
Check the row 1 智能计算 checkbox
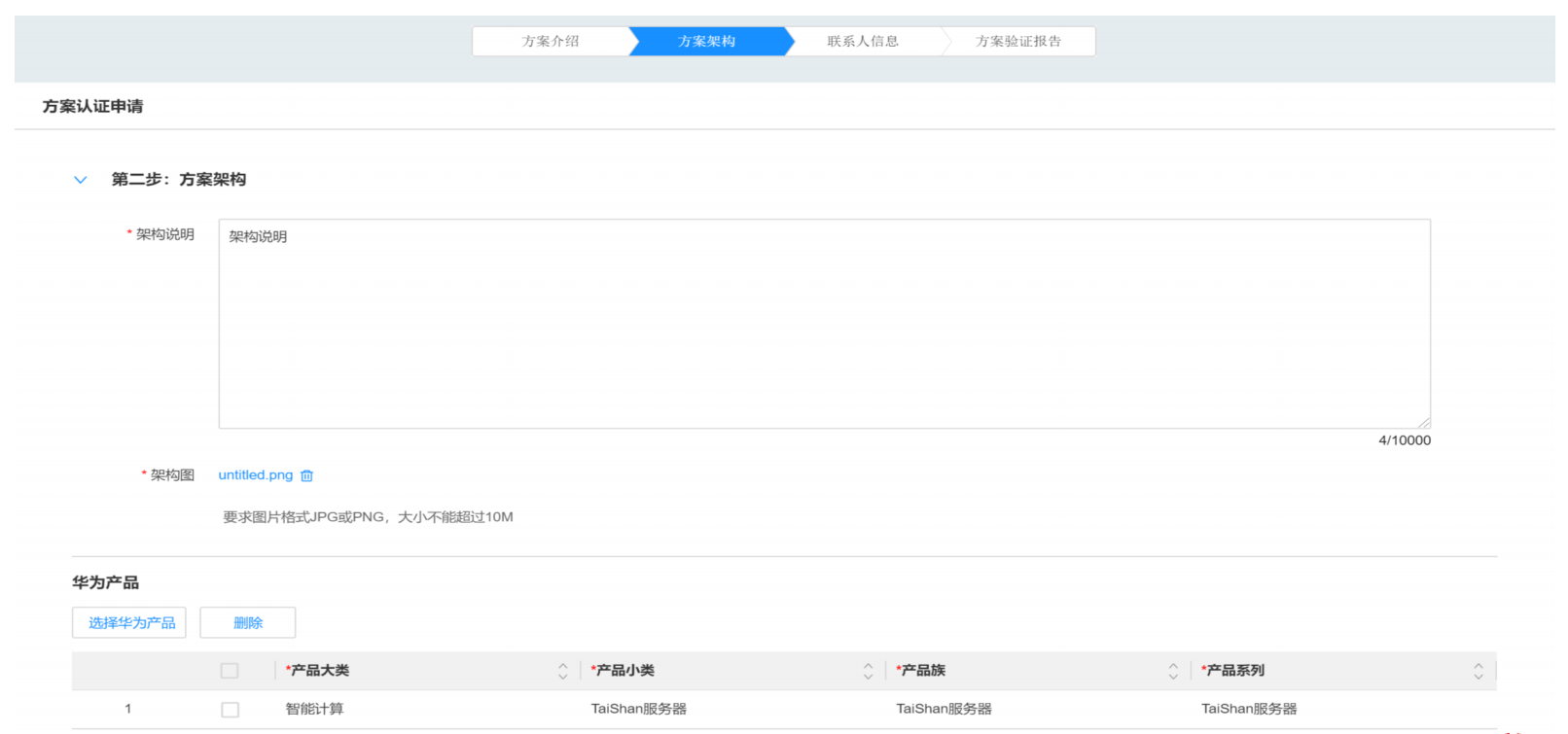pyautogui.click(x=230, y=710)
